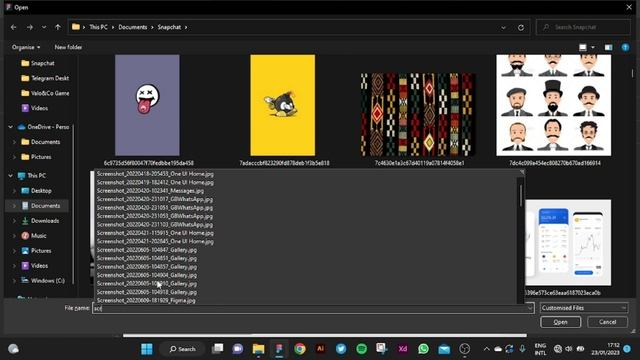This screenshot has height=360, width=640.
Task: Open the Organise menu
Action: point(26,47)
